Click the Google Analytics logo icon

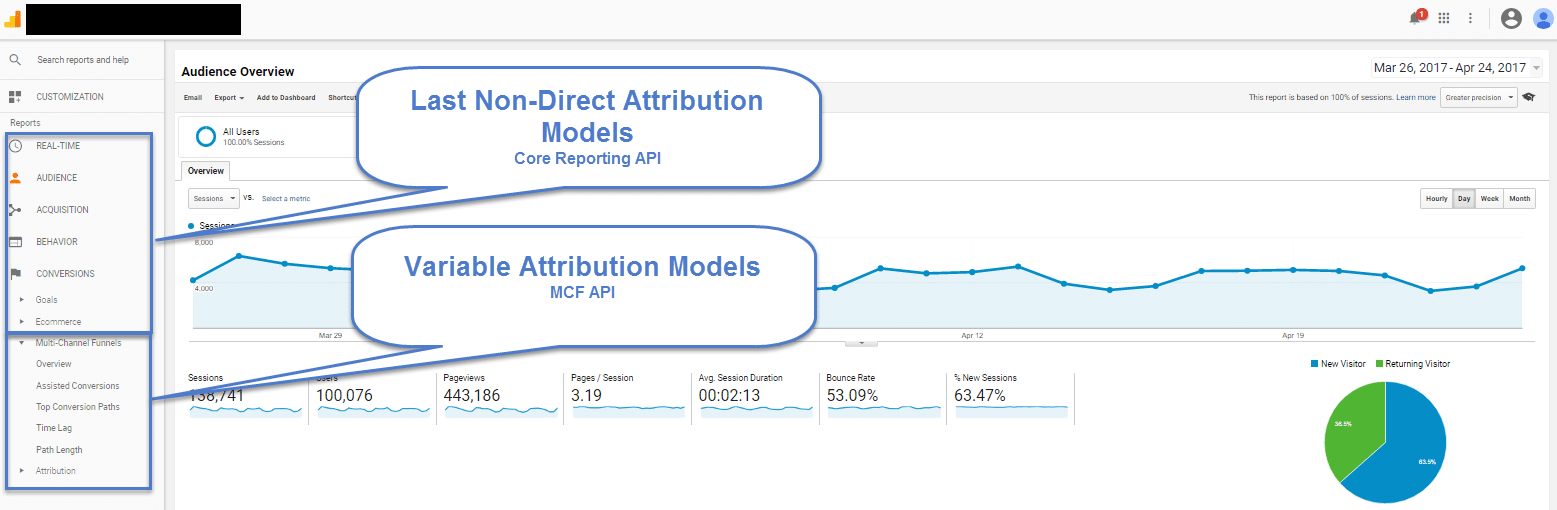(13, 18)
